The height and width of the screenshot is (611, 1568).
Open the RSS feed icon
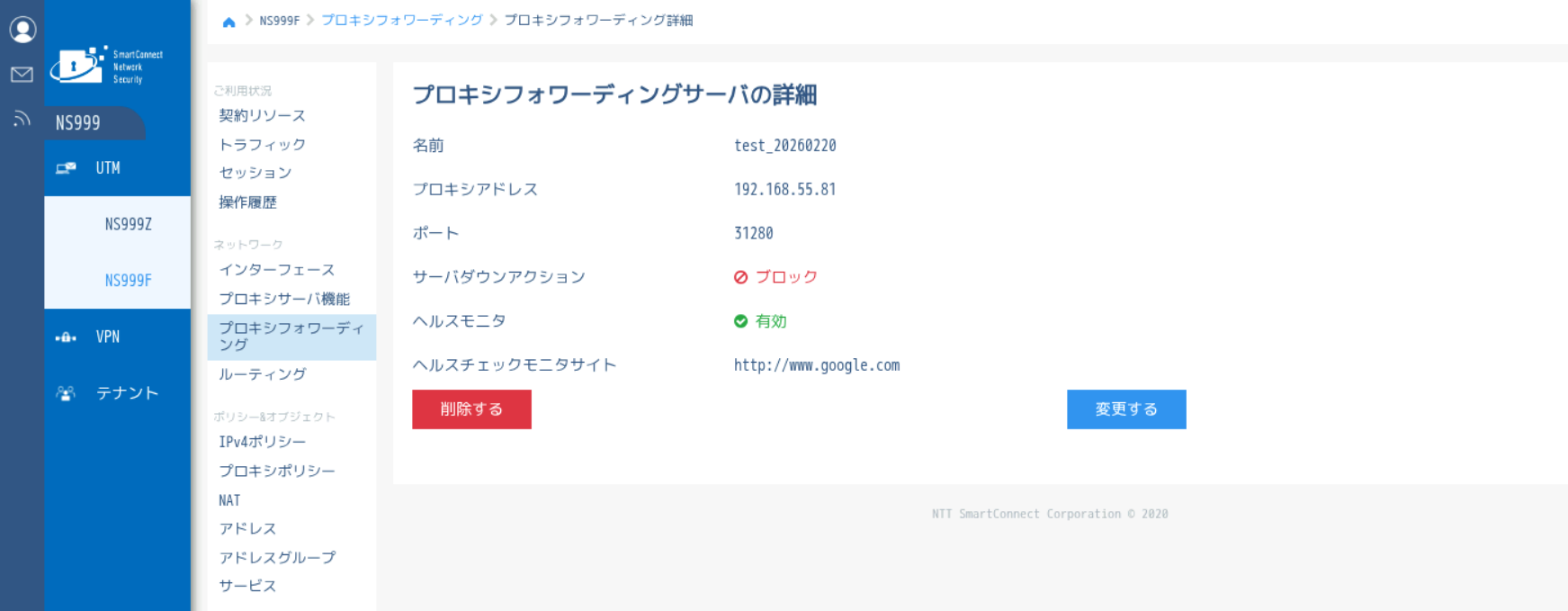[x=22, y=118]
